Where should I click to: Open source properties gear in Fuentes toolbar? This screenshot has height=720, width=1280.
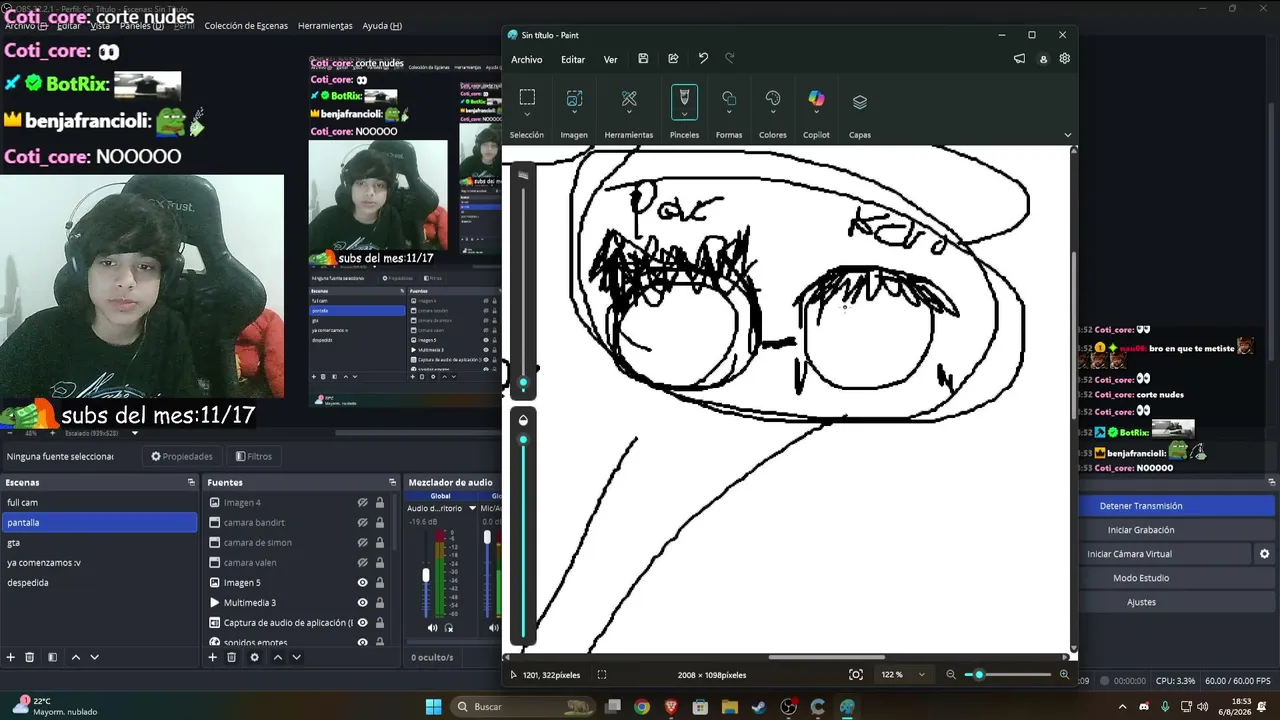254,657
